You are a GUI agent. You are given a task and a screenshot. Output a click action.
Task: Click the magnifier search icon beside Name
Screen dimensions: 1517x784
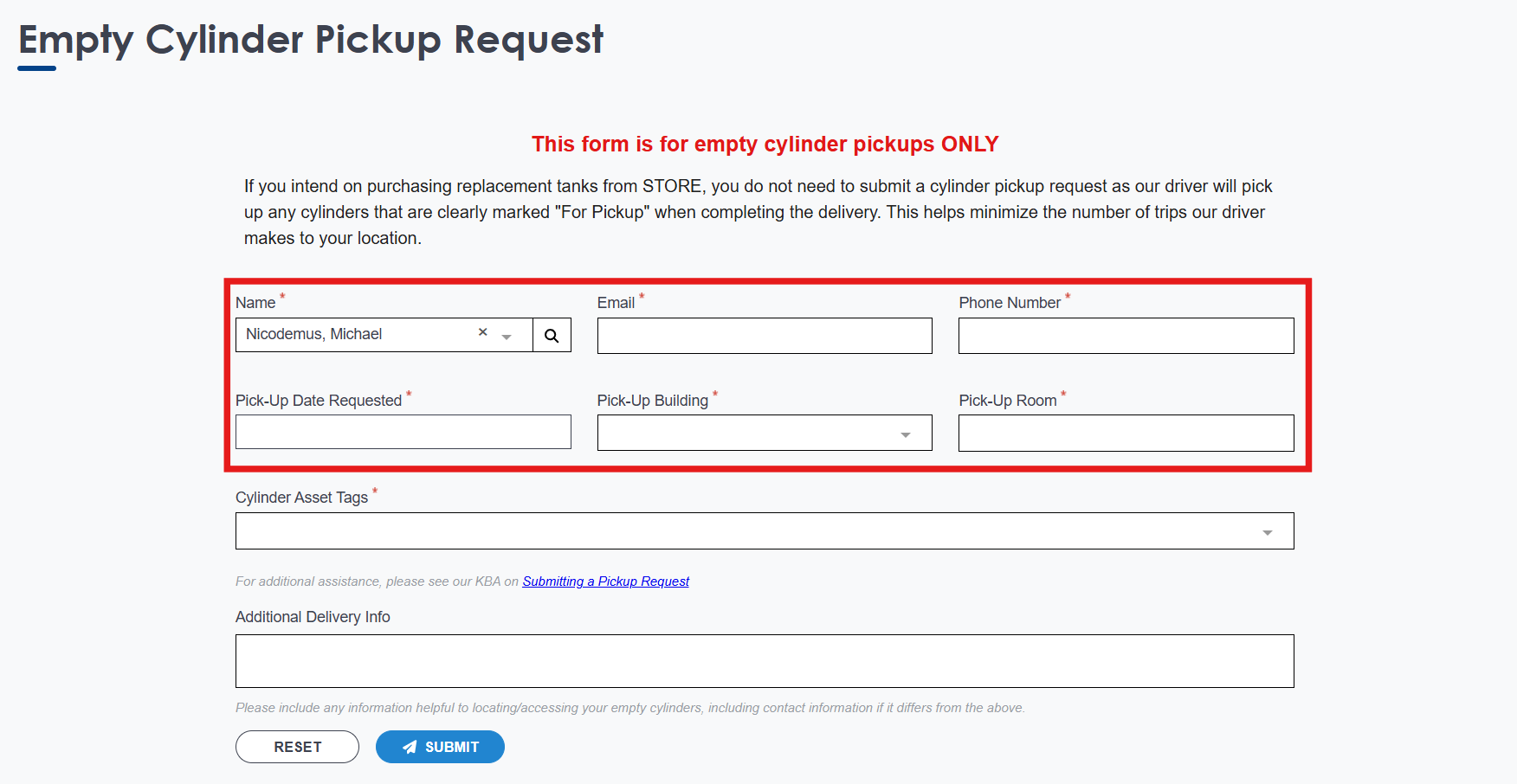[552, 336]
